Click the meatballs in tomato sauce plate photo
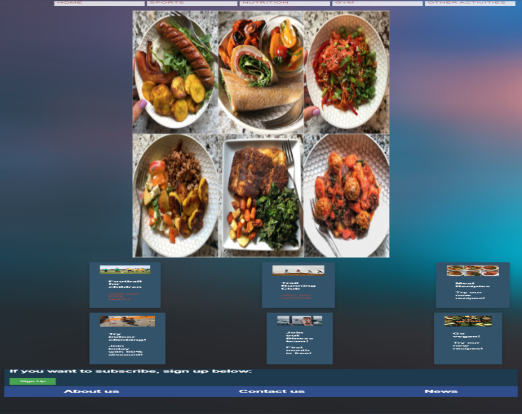The height and width of the screenshot is (414, 522). tap(346, 196)
